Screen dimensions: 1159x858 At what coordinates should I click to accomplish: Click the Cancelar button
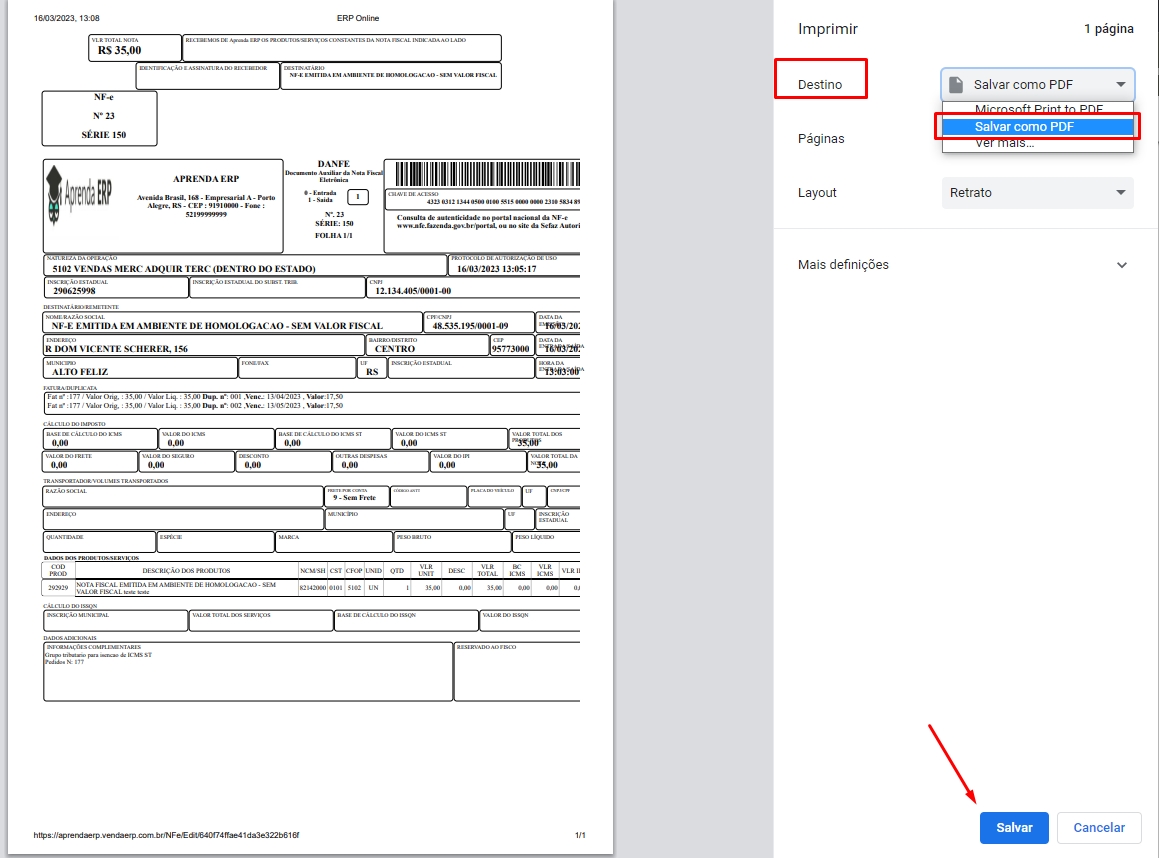tap(1098, 828)
